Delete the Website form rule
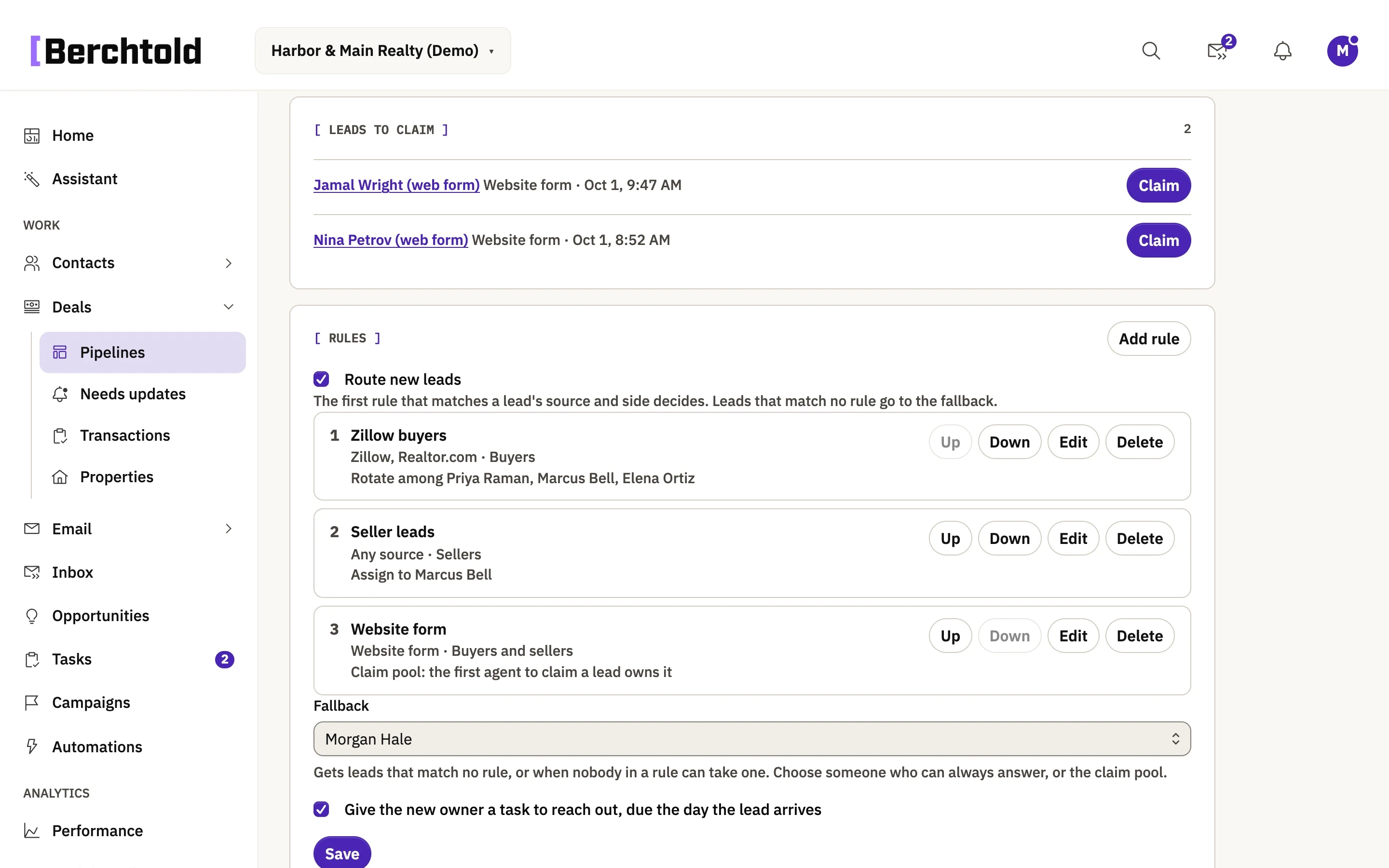The width and height of the screenshot is (1389, 868). point(1139,636)
